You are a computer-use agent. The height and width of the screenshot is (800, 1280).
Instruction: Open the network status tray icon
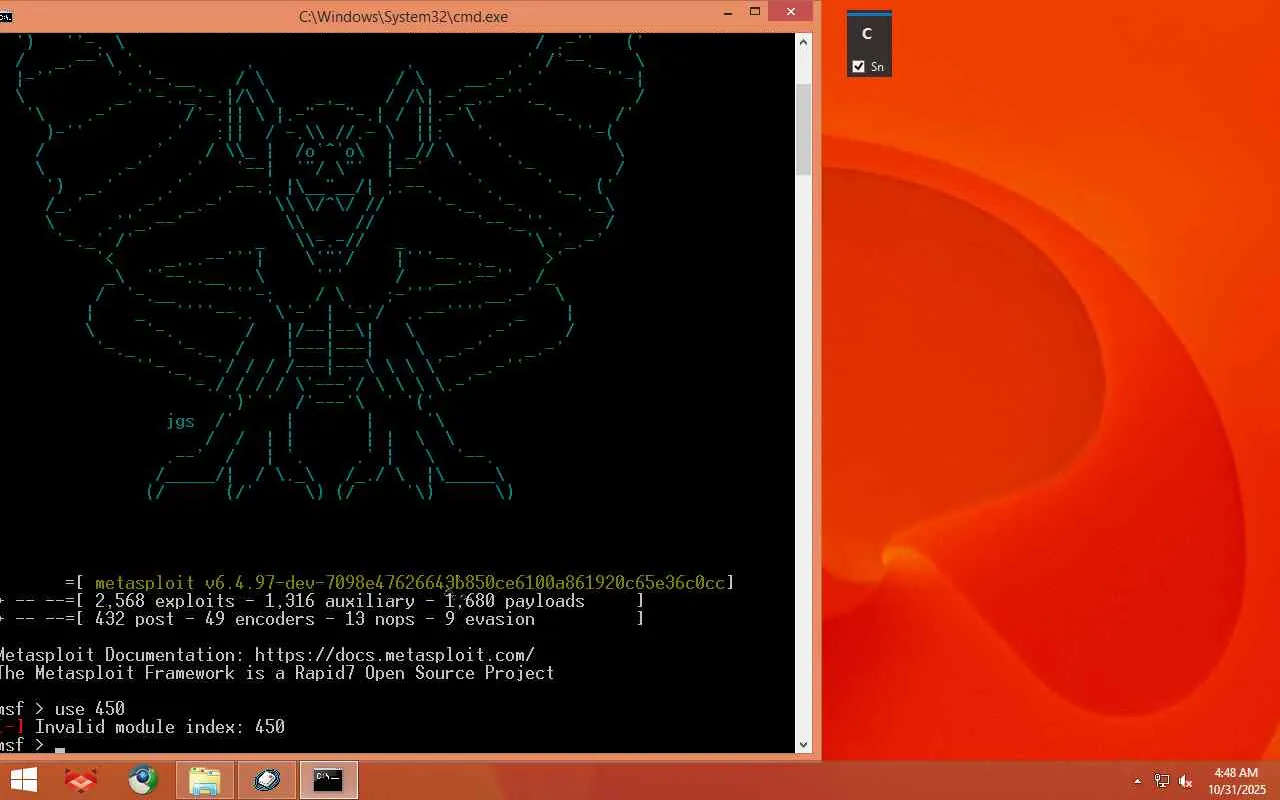pyautogui.click(x=1162, y=781)
